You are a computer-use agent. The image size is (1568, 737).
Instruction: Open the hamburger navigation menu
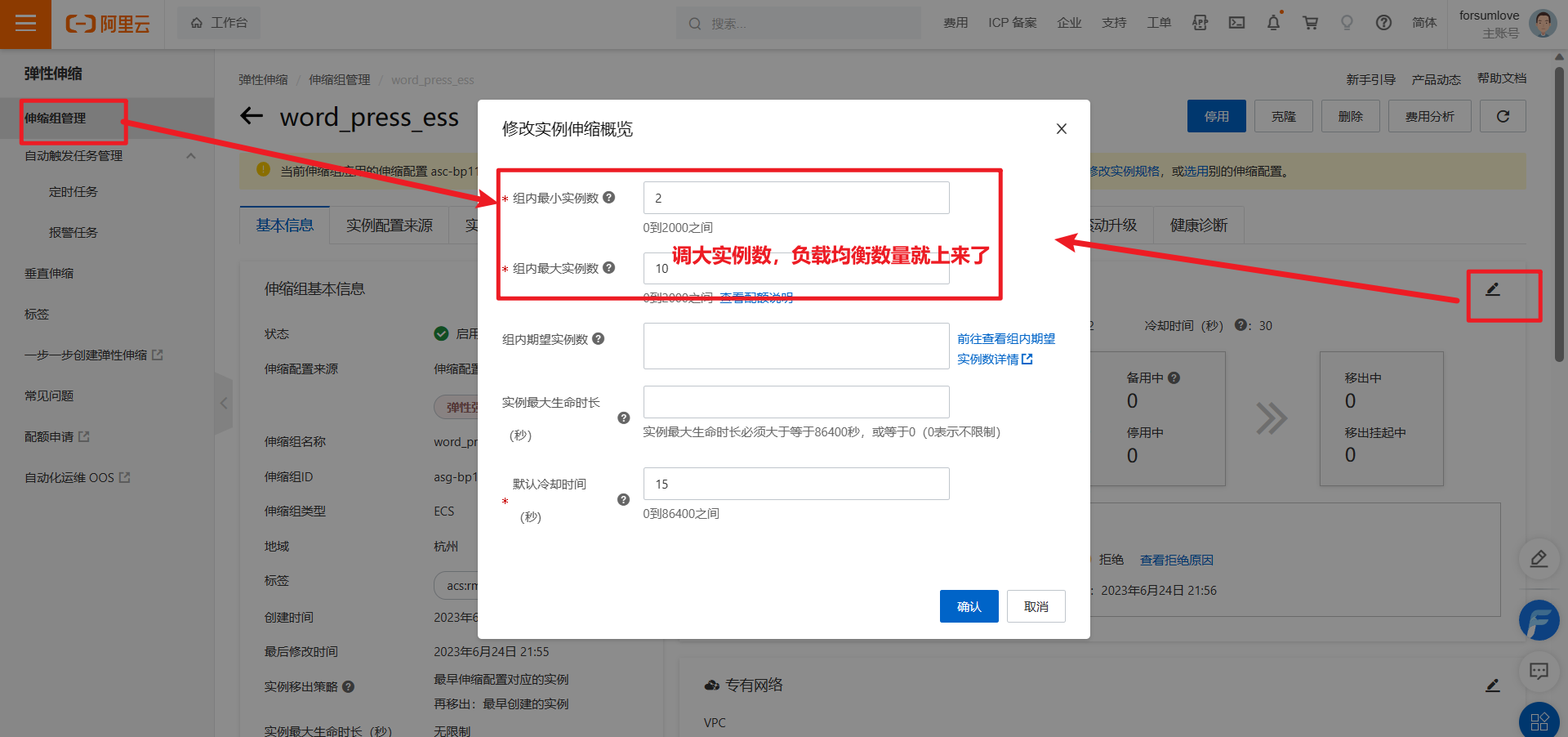(25, 24)
